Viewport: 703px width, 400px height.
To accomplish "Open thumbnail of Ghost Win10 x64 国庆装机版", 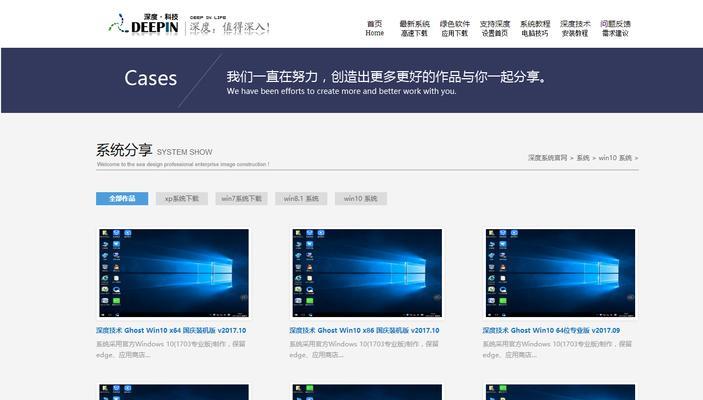I will pyautogui.click(x=174, y=273).
